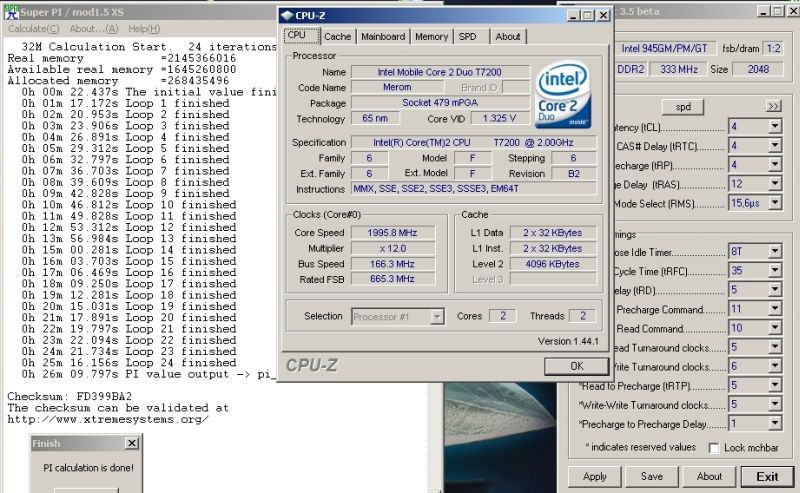The image size is (800, 493).
Task: Click the memory Size 2048 field
Action: (x=758, y=69)
